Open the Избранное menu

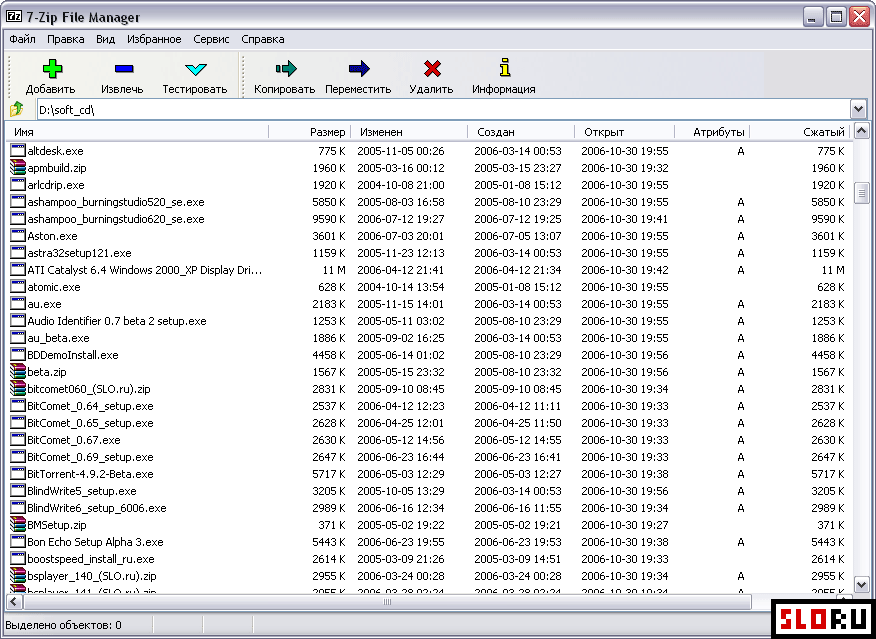click(x=154, y=40)
